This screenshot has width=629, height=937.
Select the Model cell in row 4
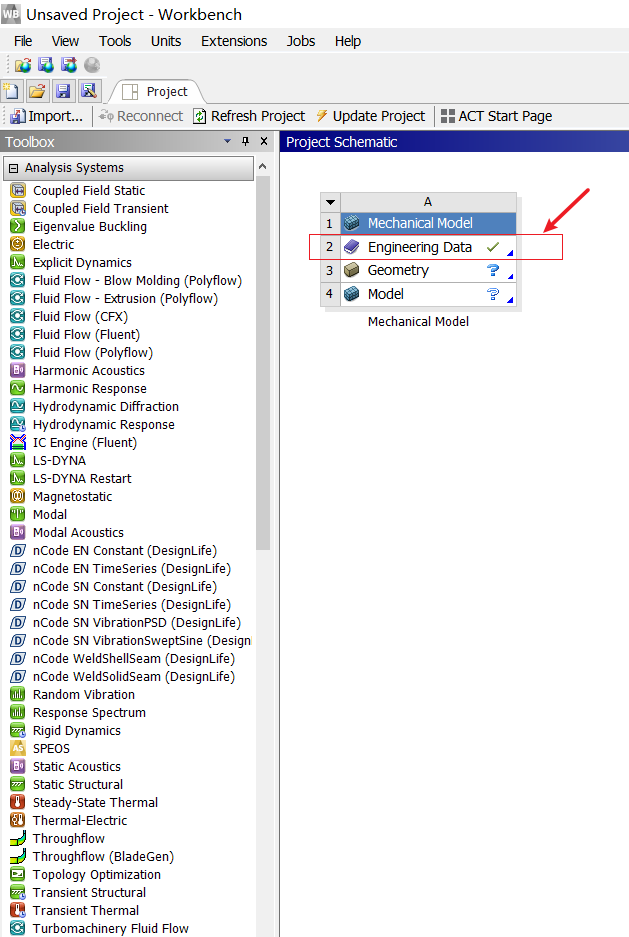[428, 294]
